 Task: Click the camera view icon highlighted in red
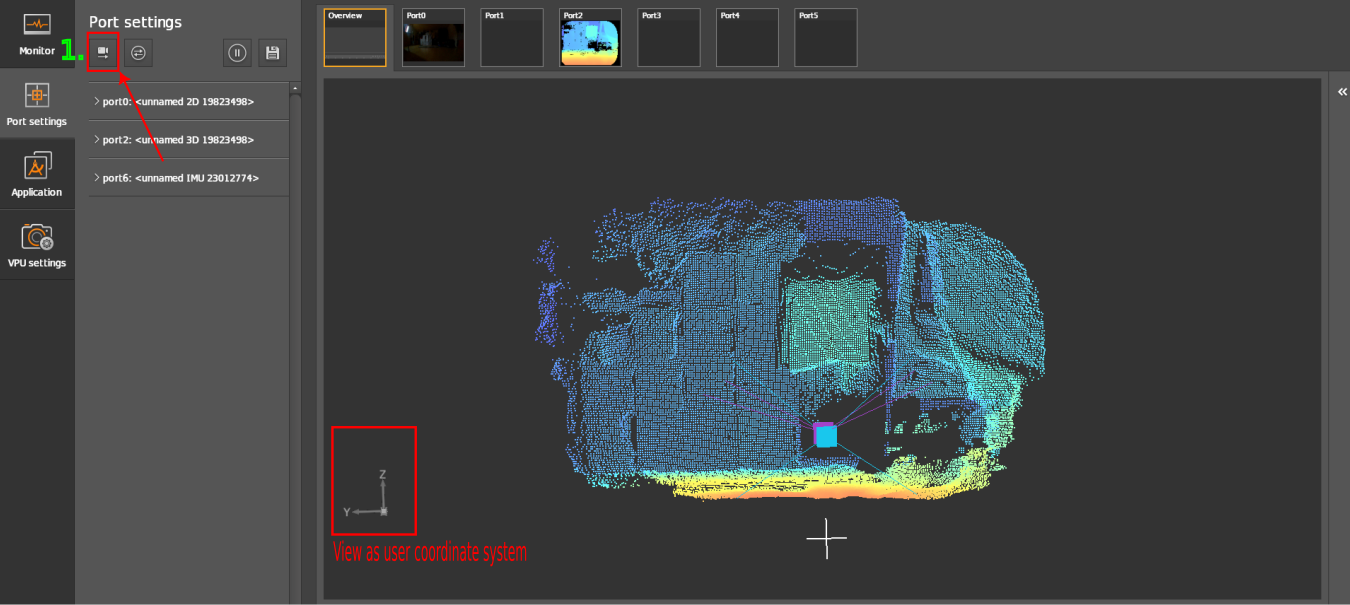click(x=103, y=52)
